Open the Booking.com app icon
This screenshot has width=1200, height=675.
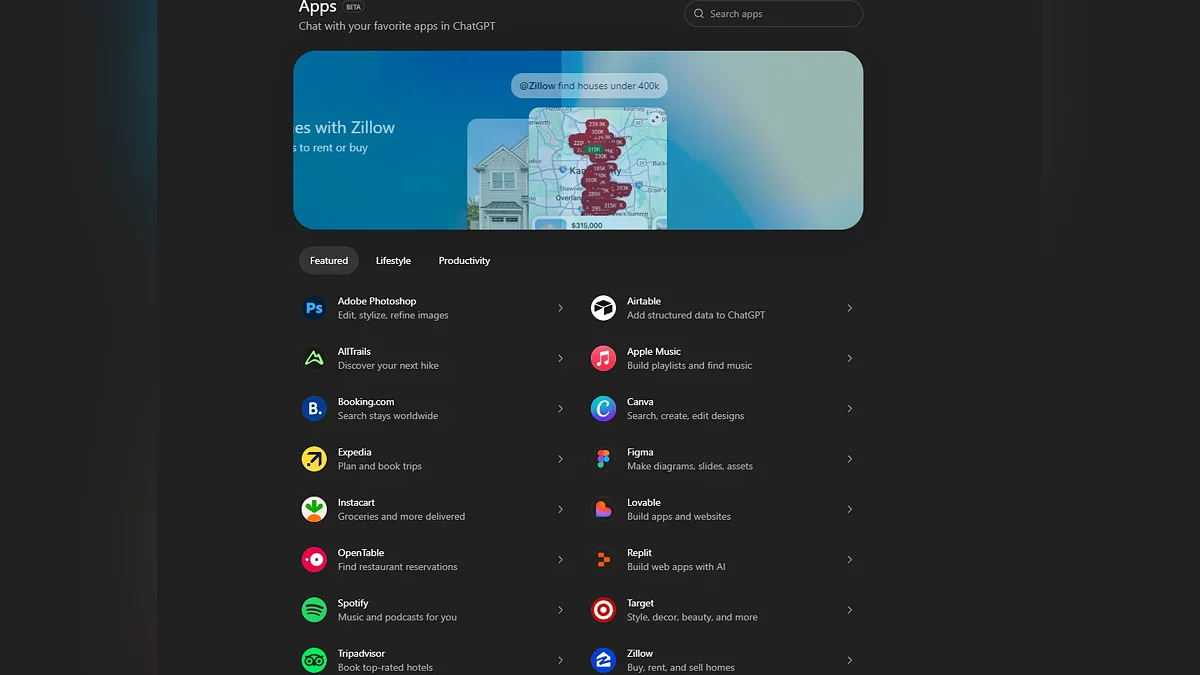click(314, 408)
